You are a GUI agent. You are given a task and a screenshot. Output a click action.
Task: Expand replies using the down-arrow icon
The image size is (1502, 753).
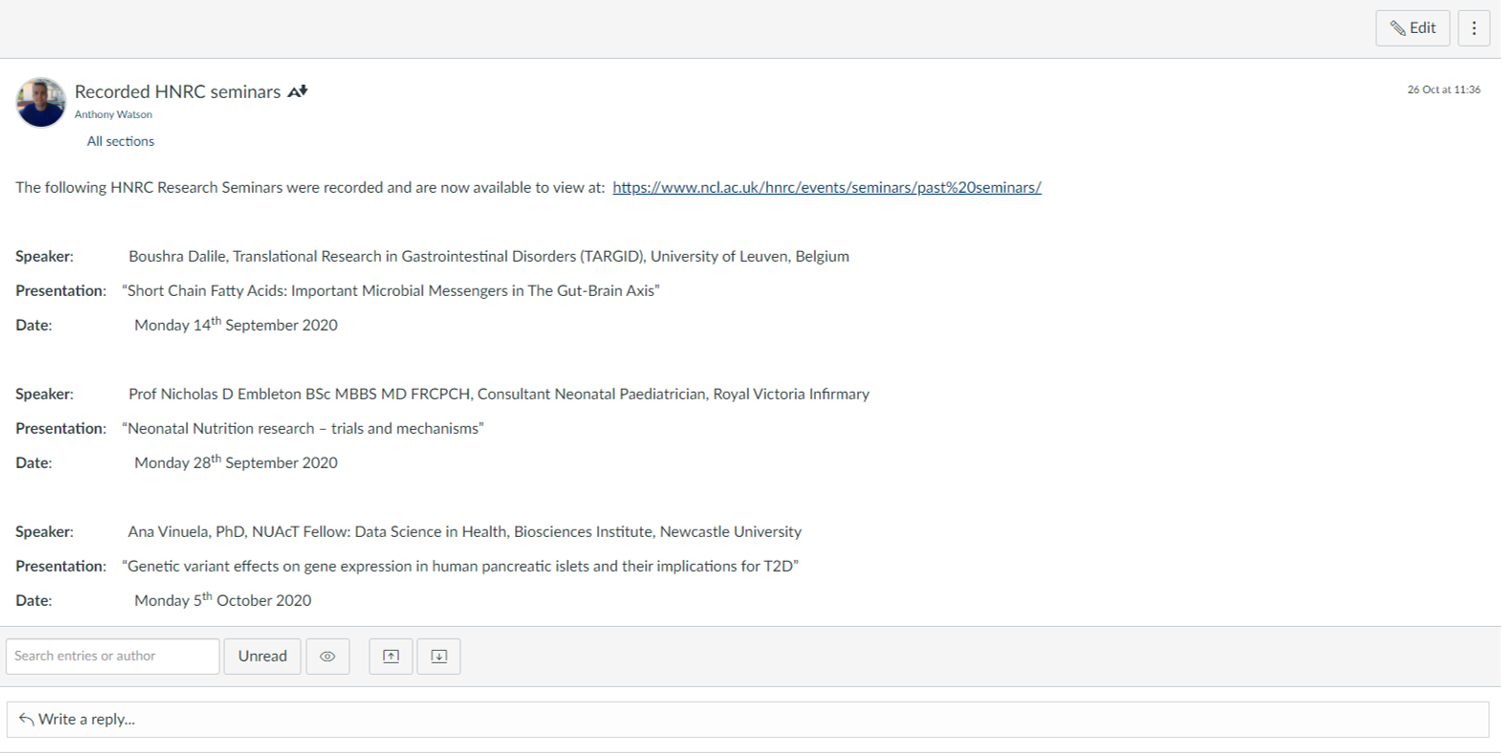[438, 656]
